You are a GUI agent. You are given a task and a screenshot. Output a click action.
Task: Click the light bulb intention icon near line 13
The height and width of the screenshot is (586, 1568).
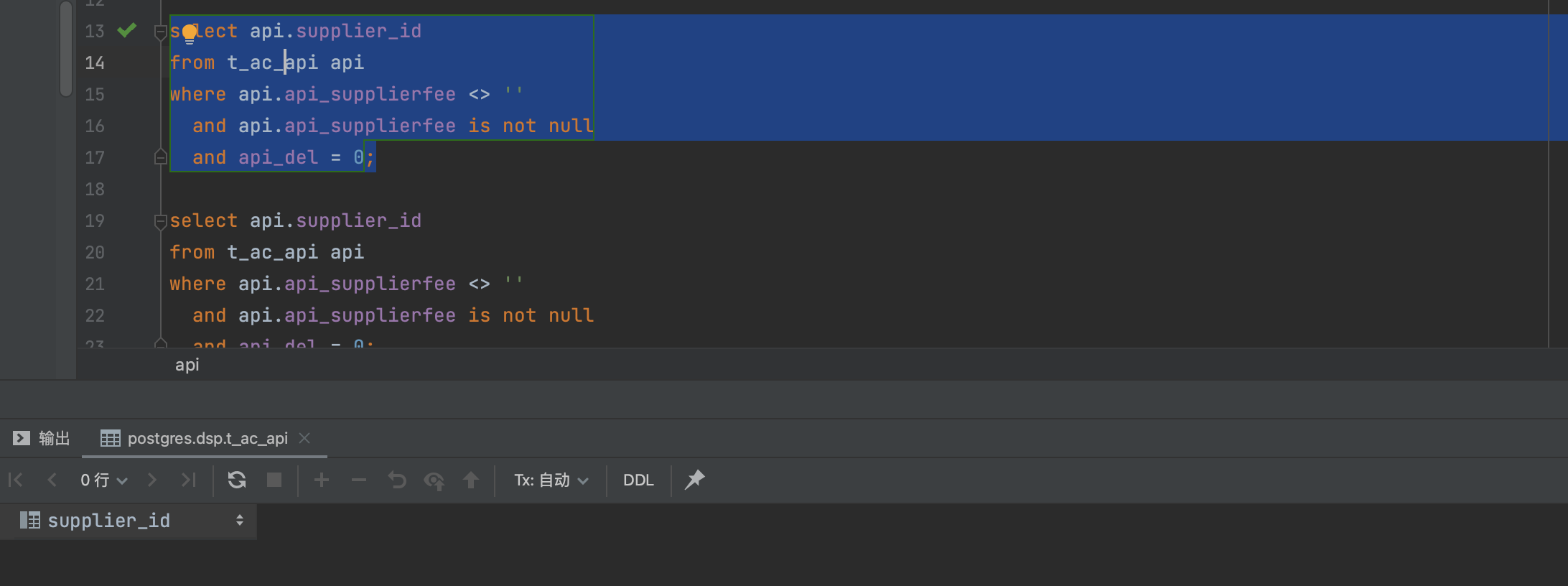tap(190, 32)
